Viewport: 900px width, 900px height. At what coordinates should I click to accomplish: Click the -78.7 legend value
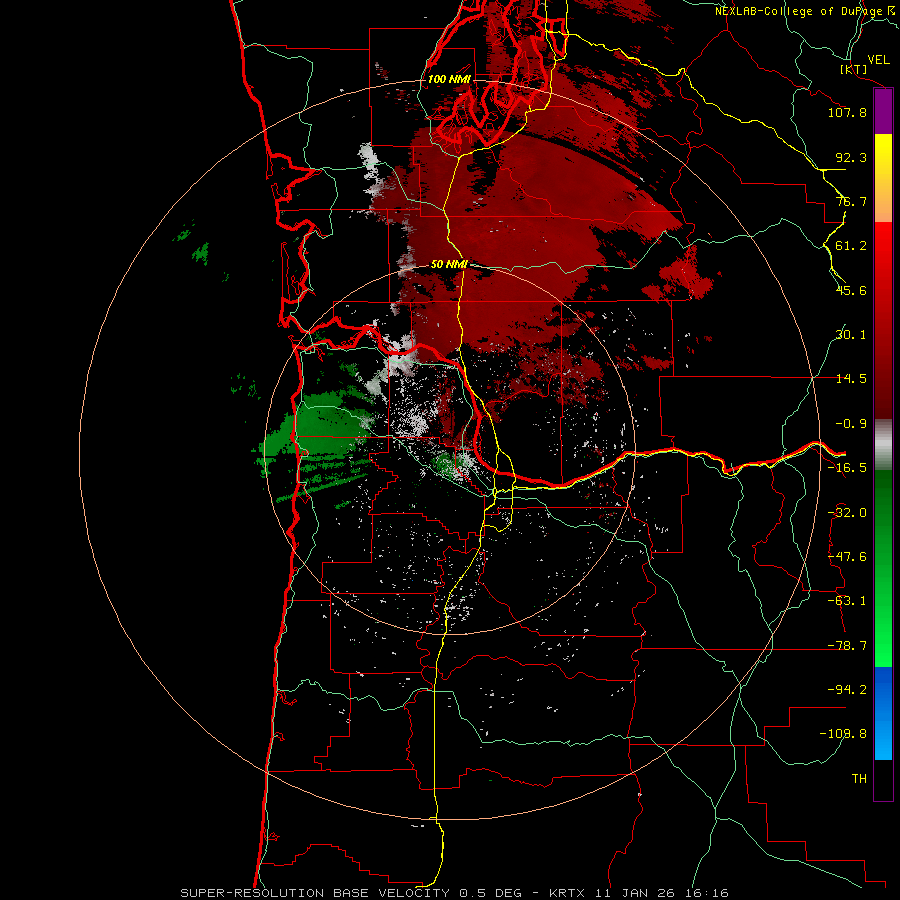click(847, 646)
